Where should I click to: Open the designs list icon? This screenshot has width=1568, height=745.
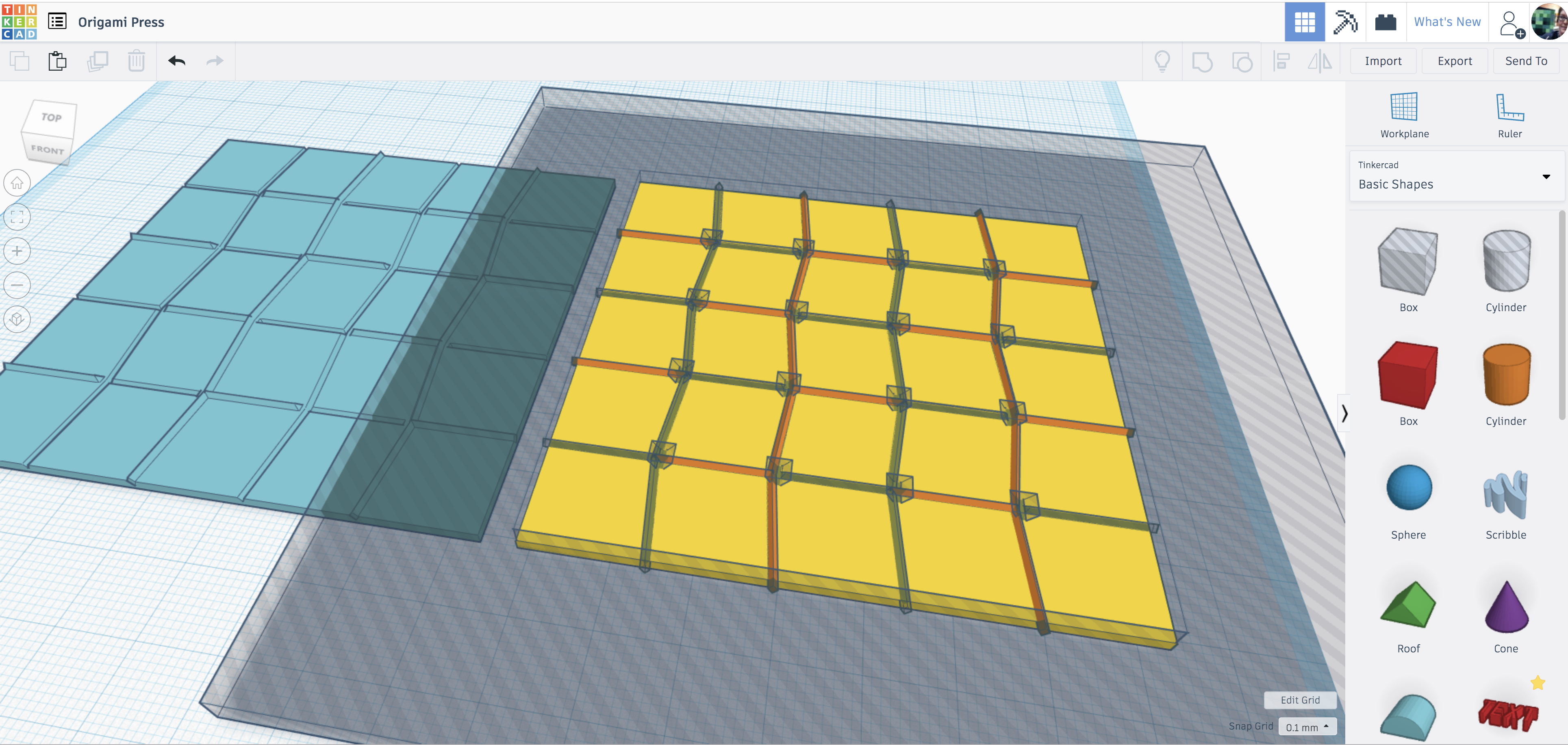[57, 21]
